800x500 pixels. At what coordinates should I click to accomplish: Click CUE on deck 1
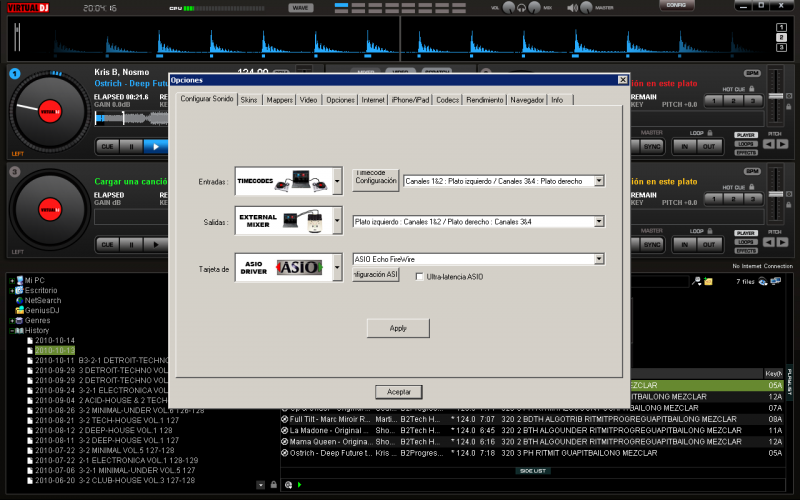point(107,146)
